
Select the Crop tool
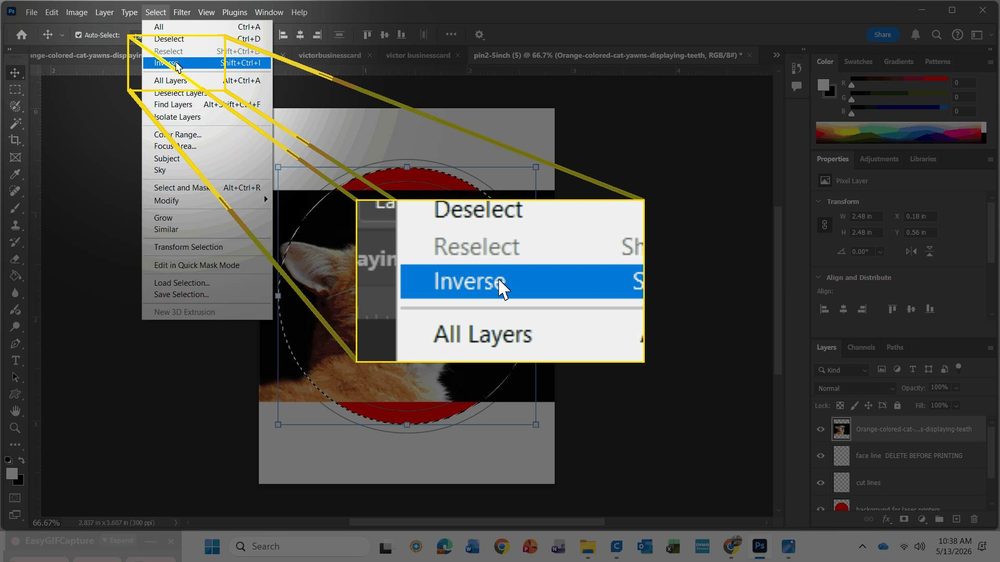point(15,140)
